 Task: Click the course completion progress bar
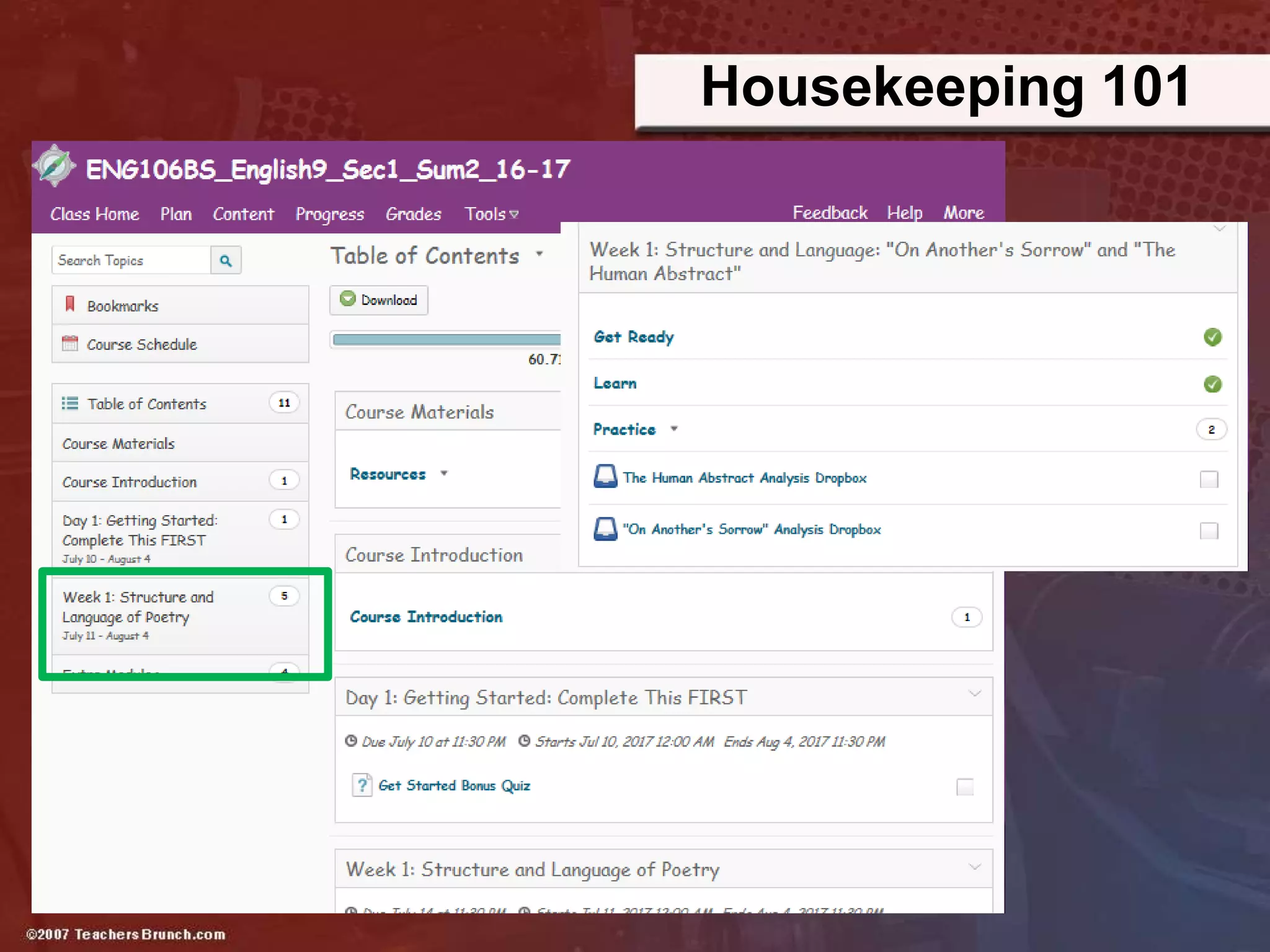click(446, 339)
